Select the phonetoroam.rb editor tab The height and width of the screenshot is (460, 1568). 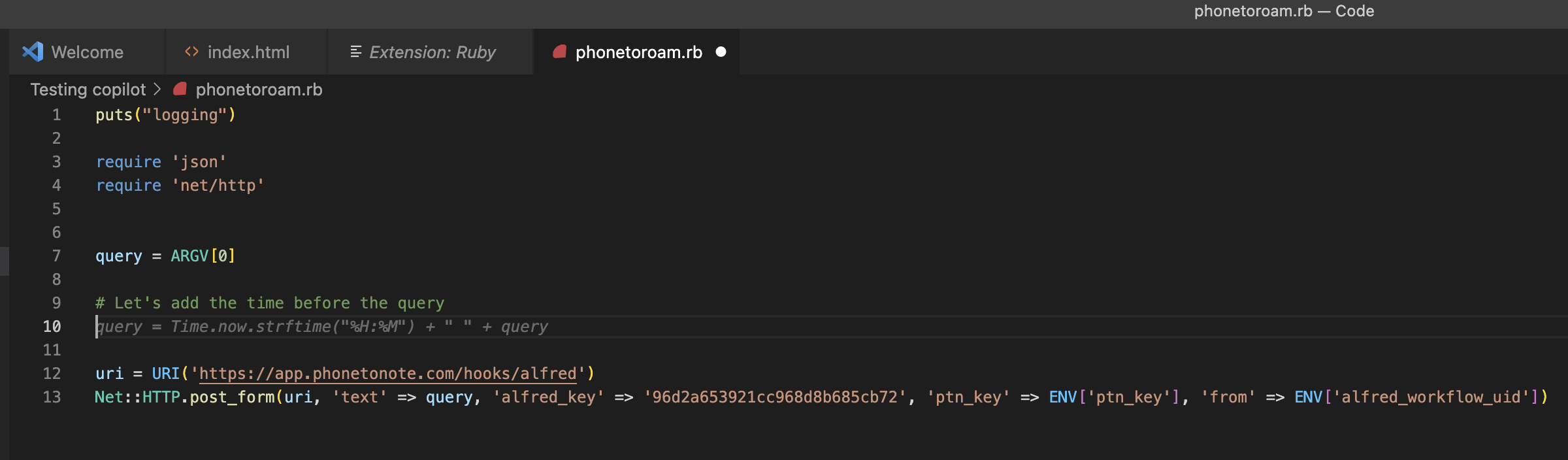(x=637, y=52)
